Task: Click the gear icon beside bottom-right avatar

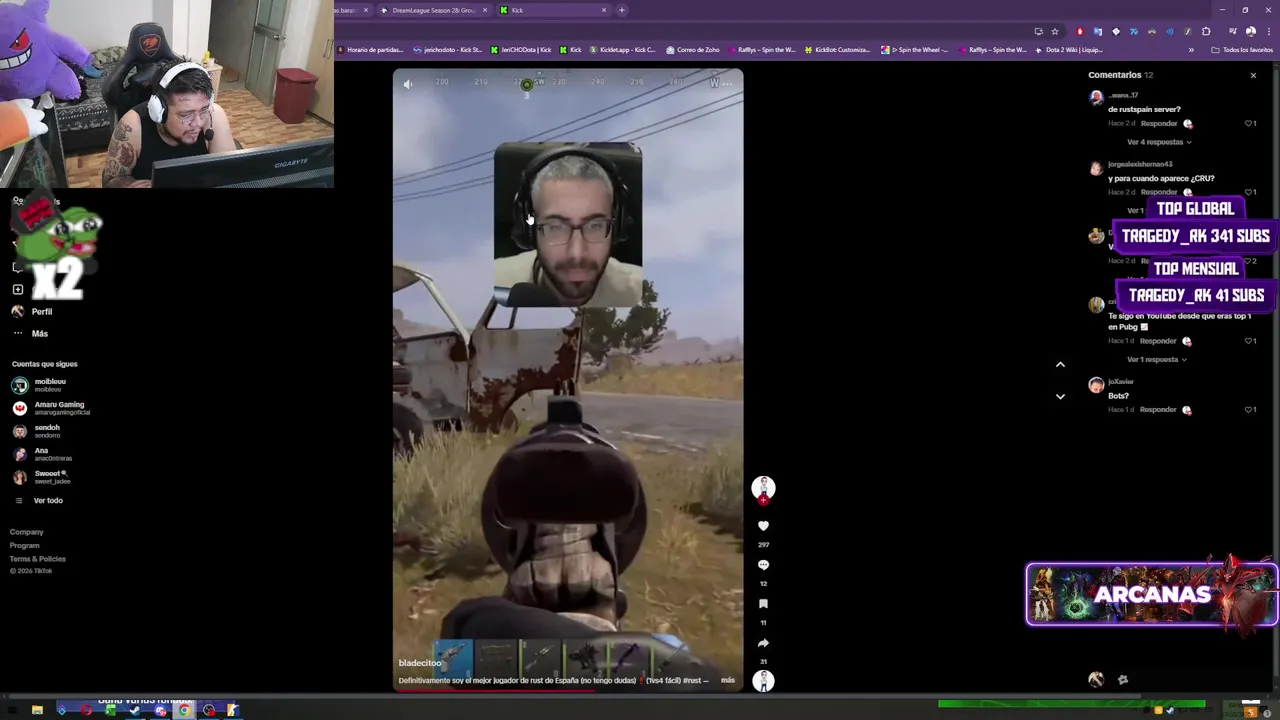Action: pos(1123,679)
